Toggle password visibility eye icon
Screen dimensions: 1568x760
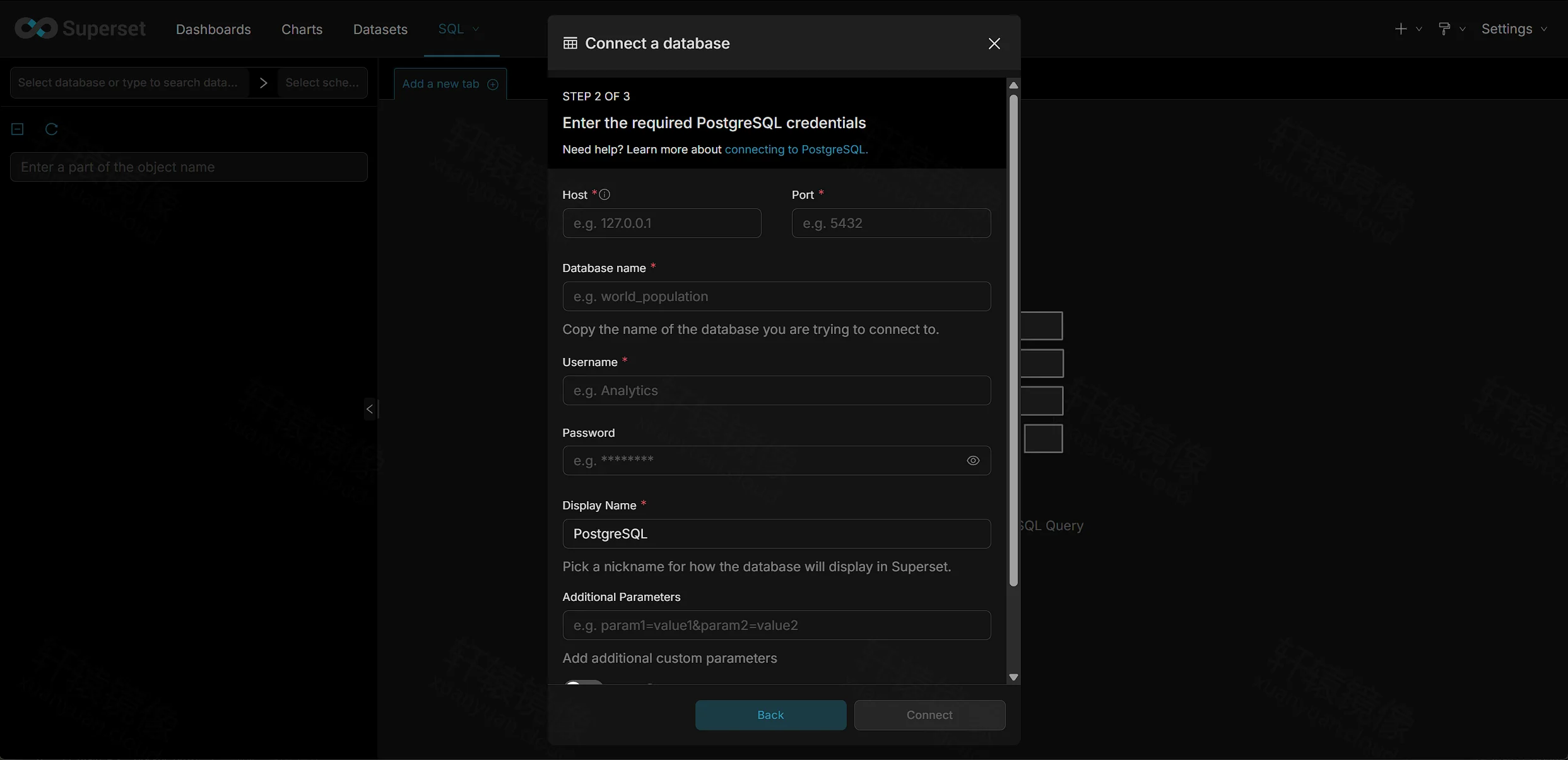[x=973, y=461]
